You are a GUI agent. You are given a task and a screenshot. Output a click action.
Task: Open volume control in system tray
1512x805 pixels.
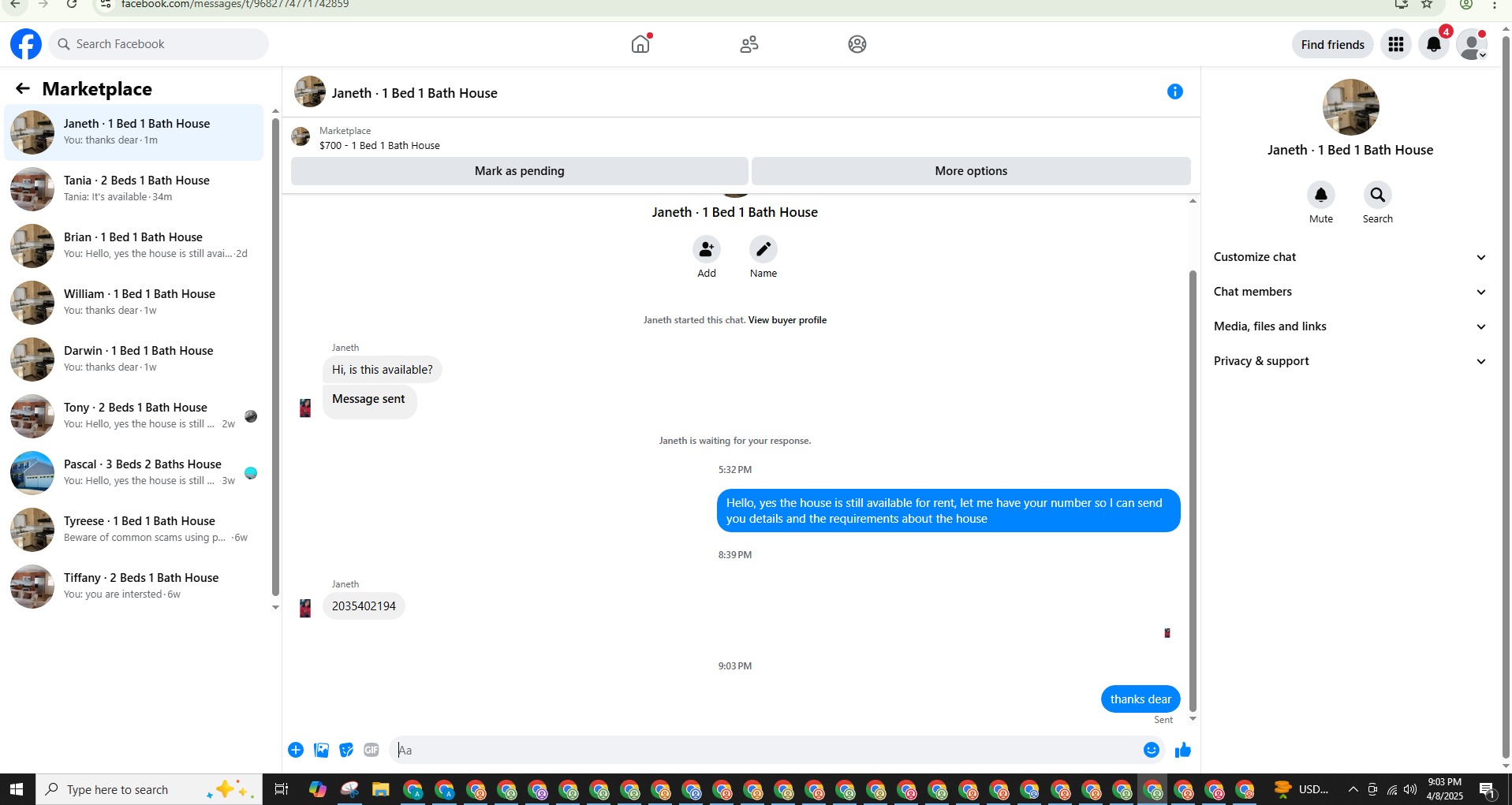(x=1410, y=789)
